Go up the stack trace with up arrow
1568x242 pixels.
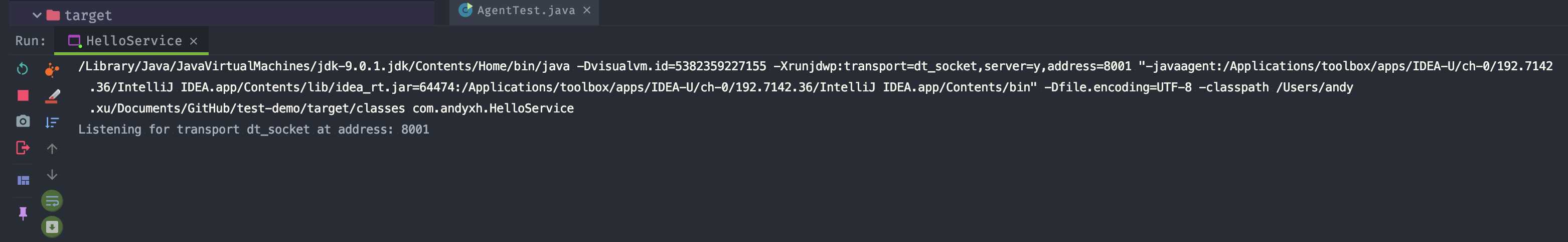(52, 149)
